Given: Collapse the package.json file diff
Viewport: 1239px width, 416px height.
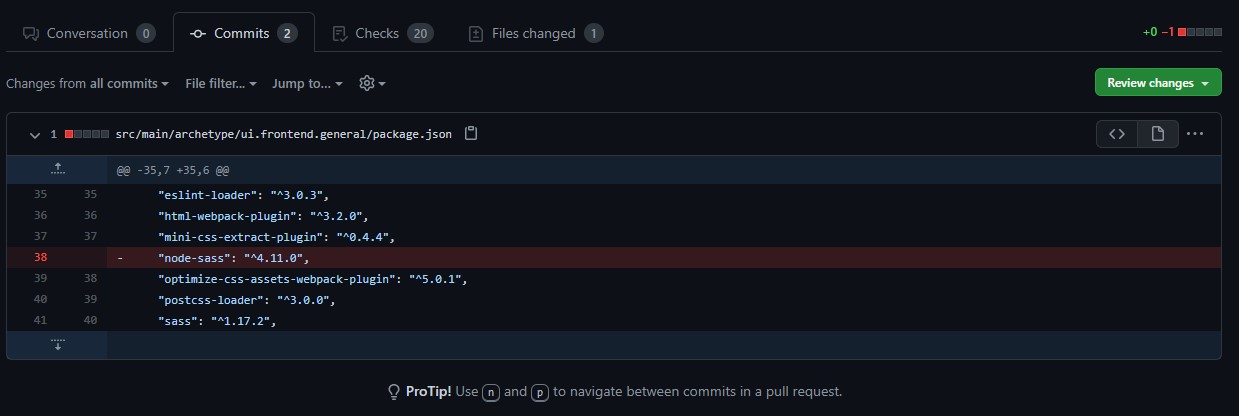Looking at the screenshot, I should [x=35, y=133].
